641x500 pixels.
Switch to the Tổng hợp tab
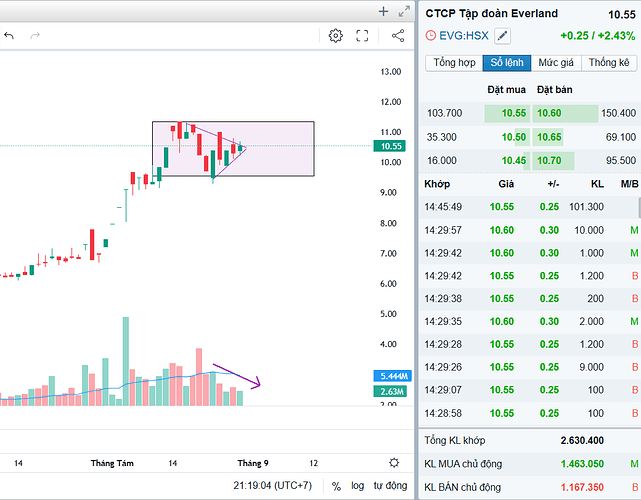(453, 63)
